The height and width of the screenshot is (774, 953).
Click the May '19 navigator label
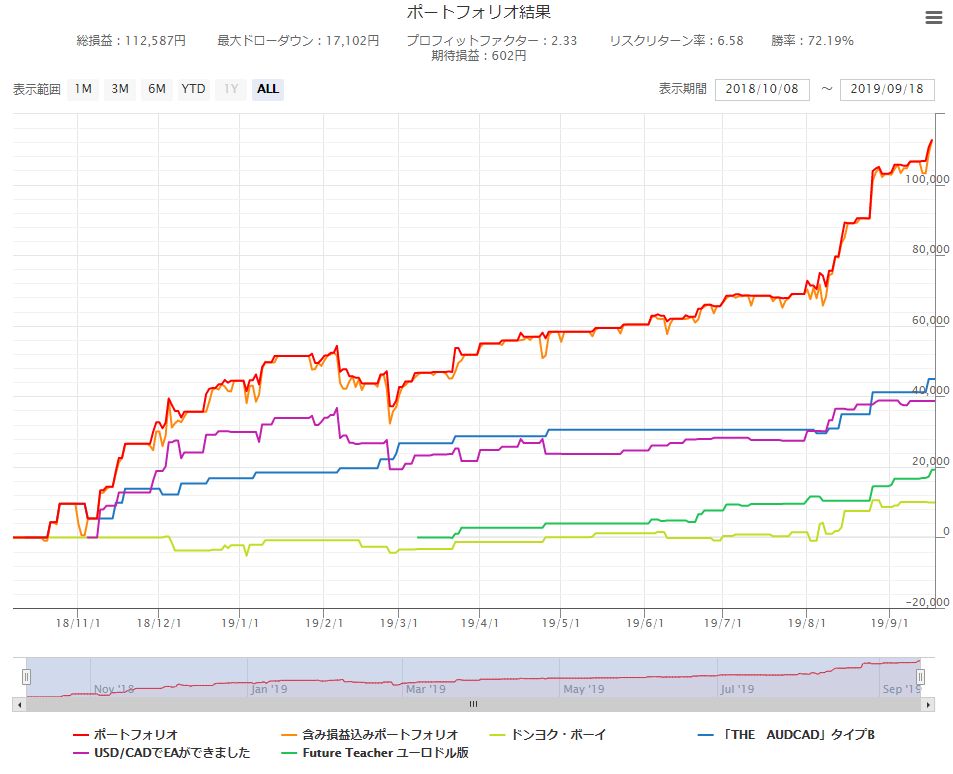coord(583,689)
